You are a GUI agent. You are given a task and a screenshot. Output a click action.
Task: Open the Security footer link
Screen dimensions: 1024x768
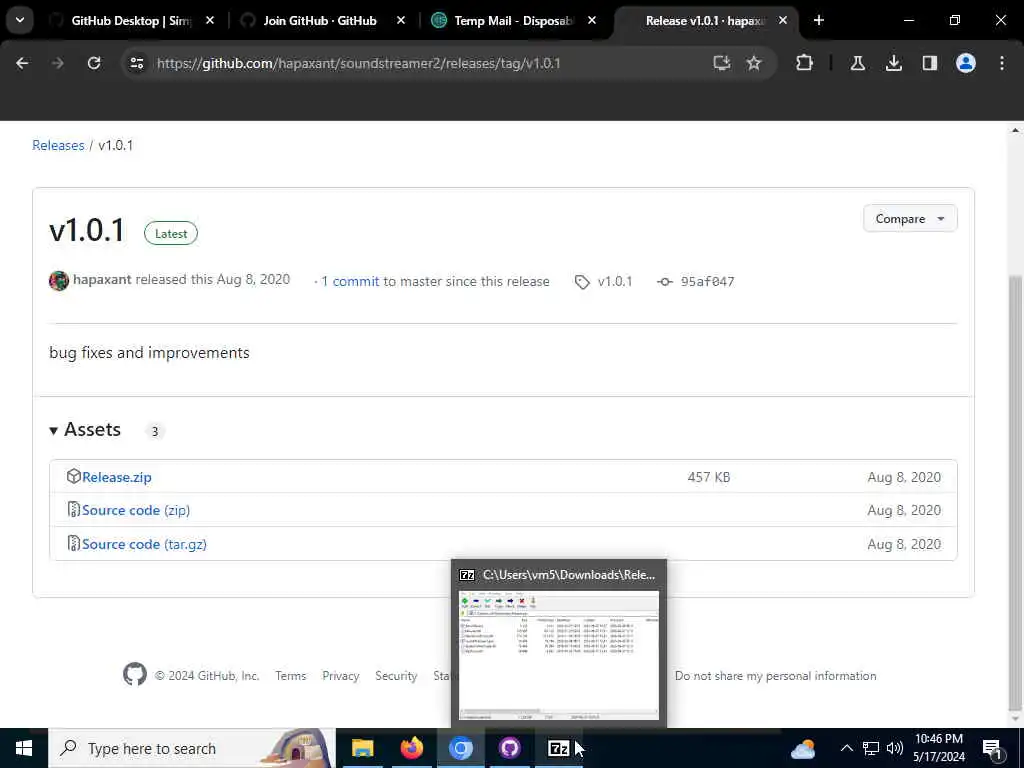tap(396, 676)
